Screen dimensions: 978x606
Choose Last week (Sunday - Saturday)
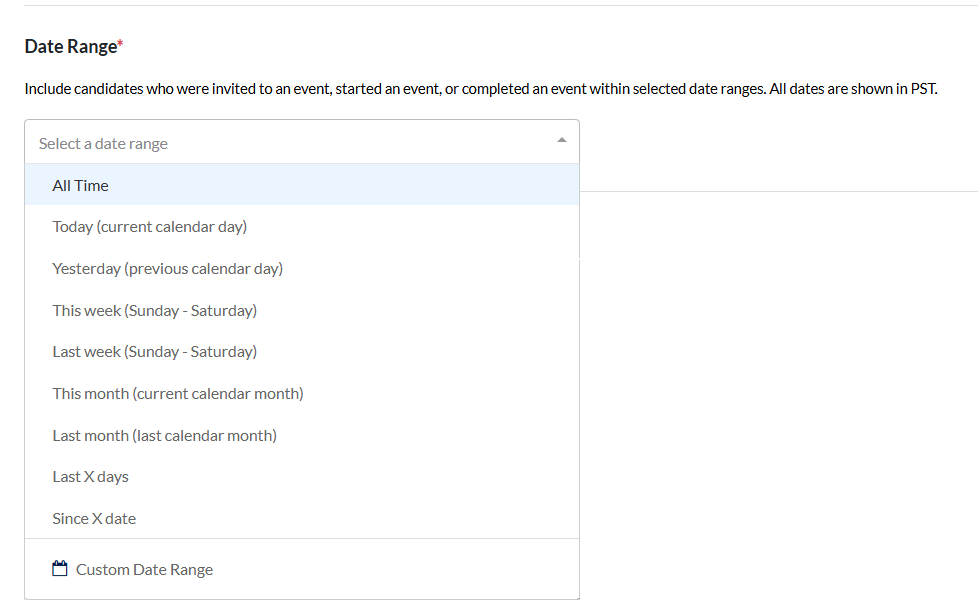(155, 352)
